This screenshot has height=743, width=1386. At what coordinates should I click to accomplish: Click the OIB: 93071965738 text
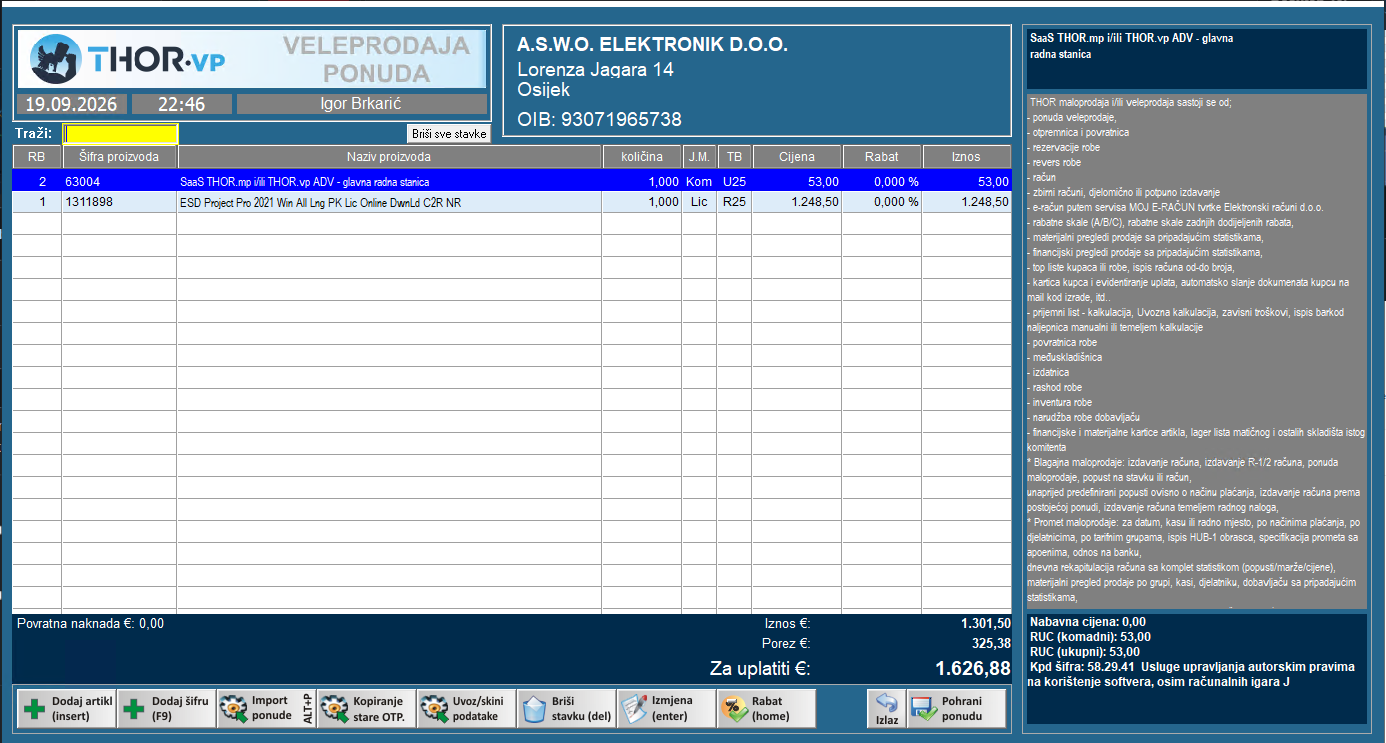599,120
